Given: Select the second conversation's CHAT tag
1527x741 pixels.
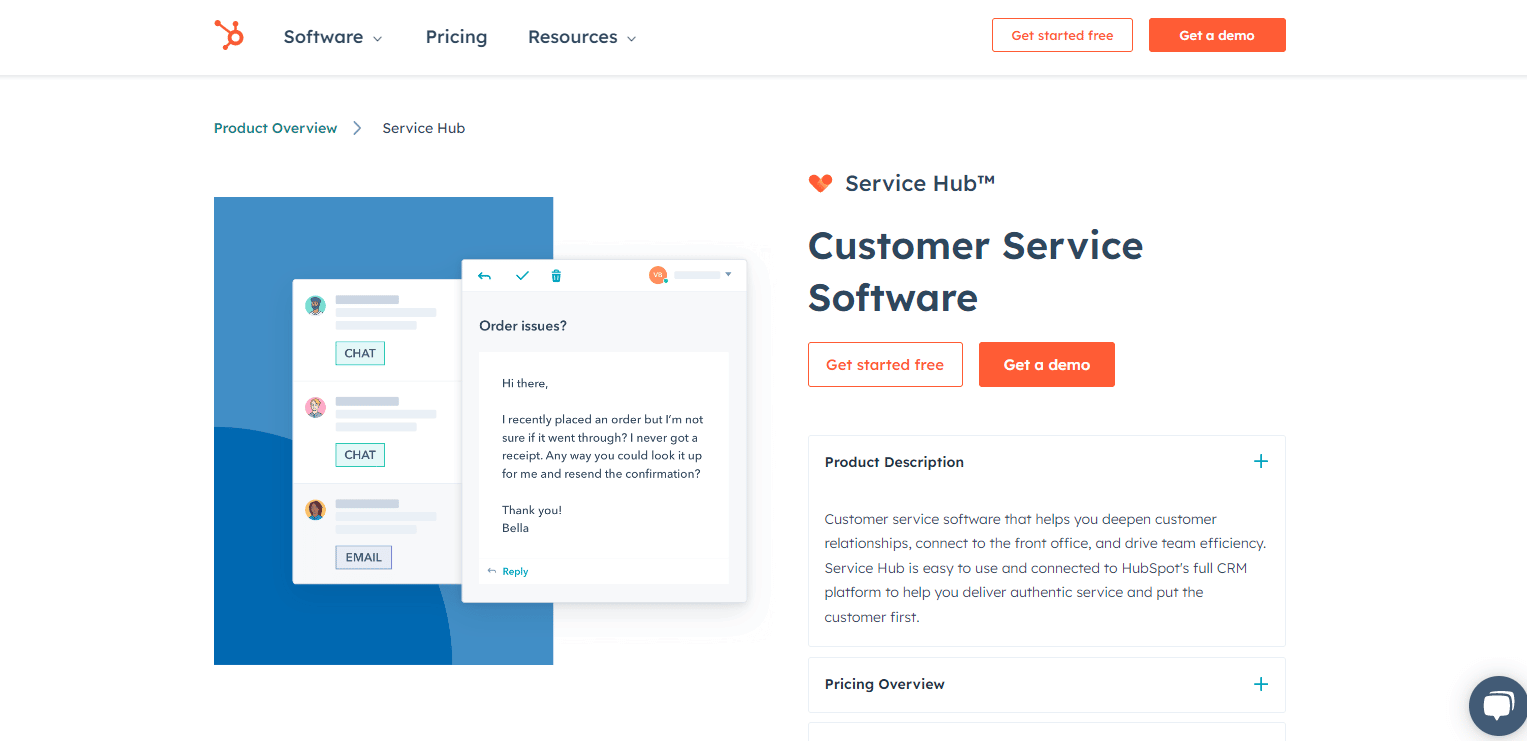Looking at the screenshot, I should click(x=360, y=455).
